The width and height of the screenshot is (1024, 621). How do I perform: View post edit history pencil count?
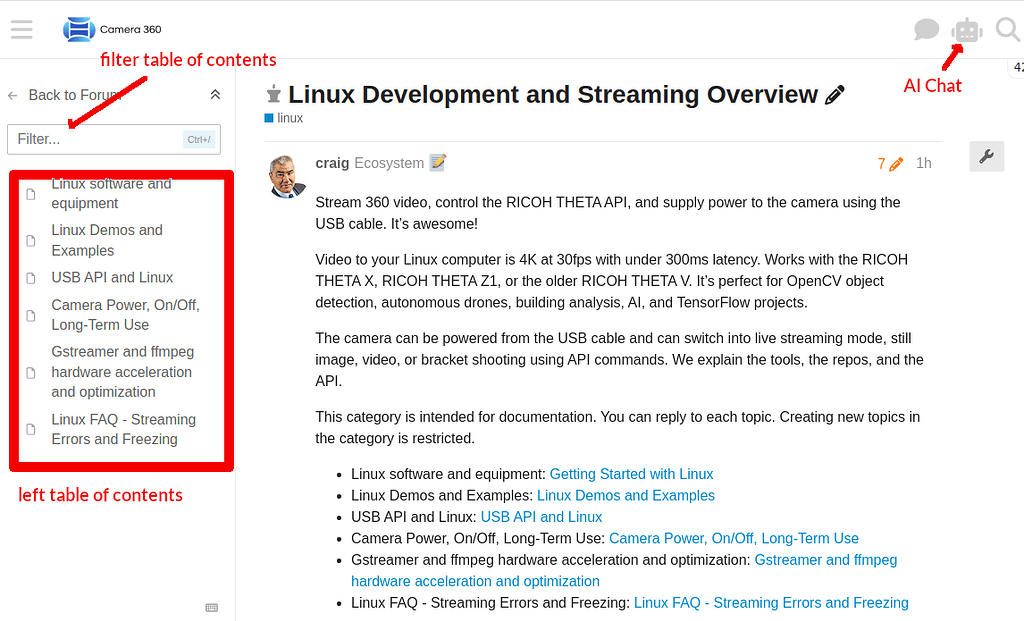(x=890, y=163)
